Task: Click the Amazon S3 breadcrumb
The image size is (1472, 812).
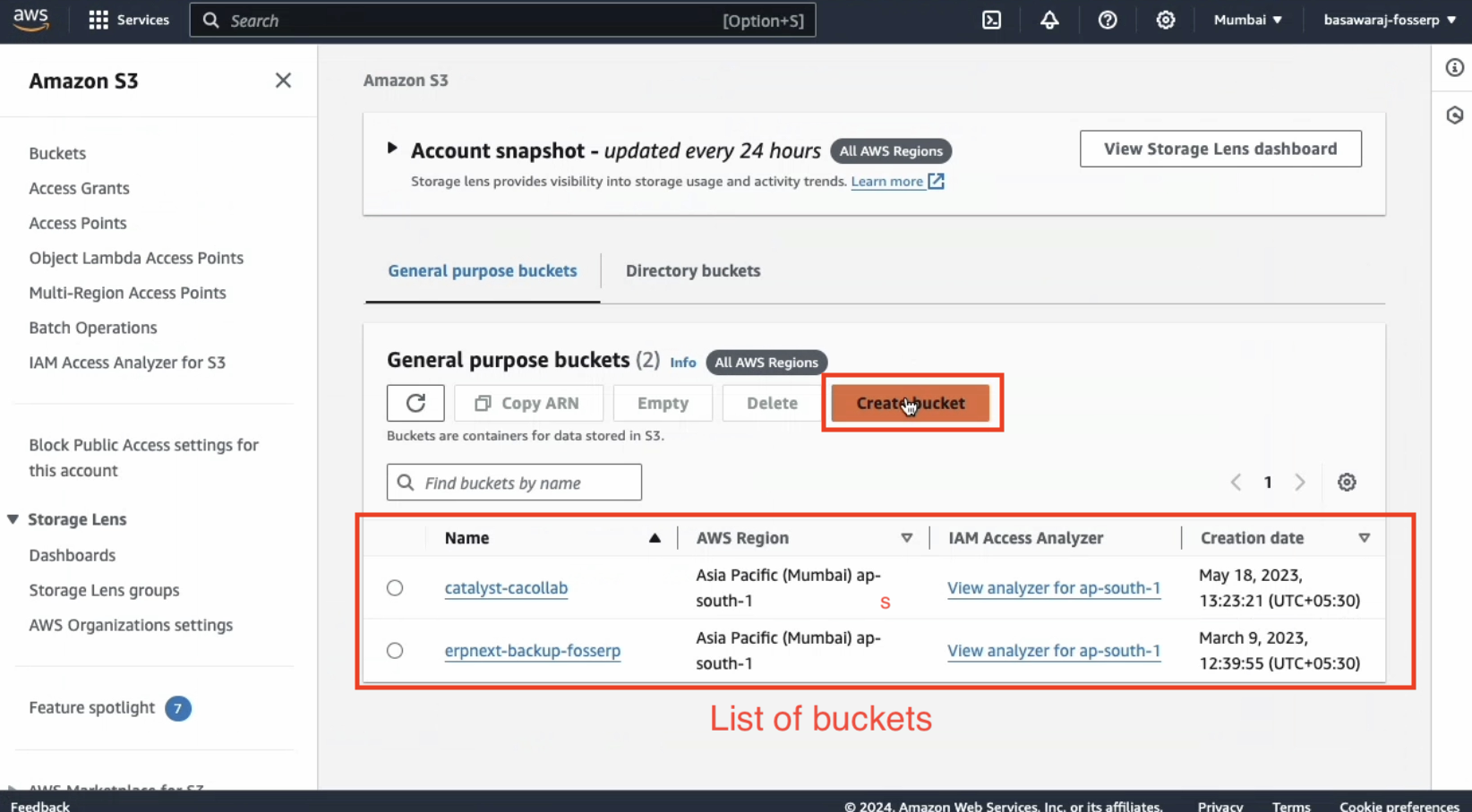Action: pos(406,81)
